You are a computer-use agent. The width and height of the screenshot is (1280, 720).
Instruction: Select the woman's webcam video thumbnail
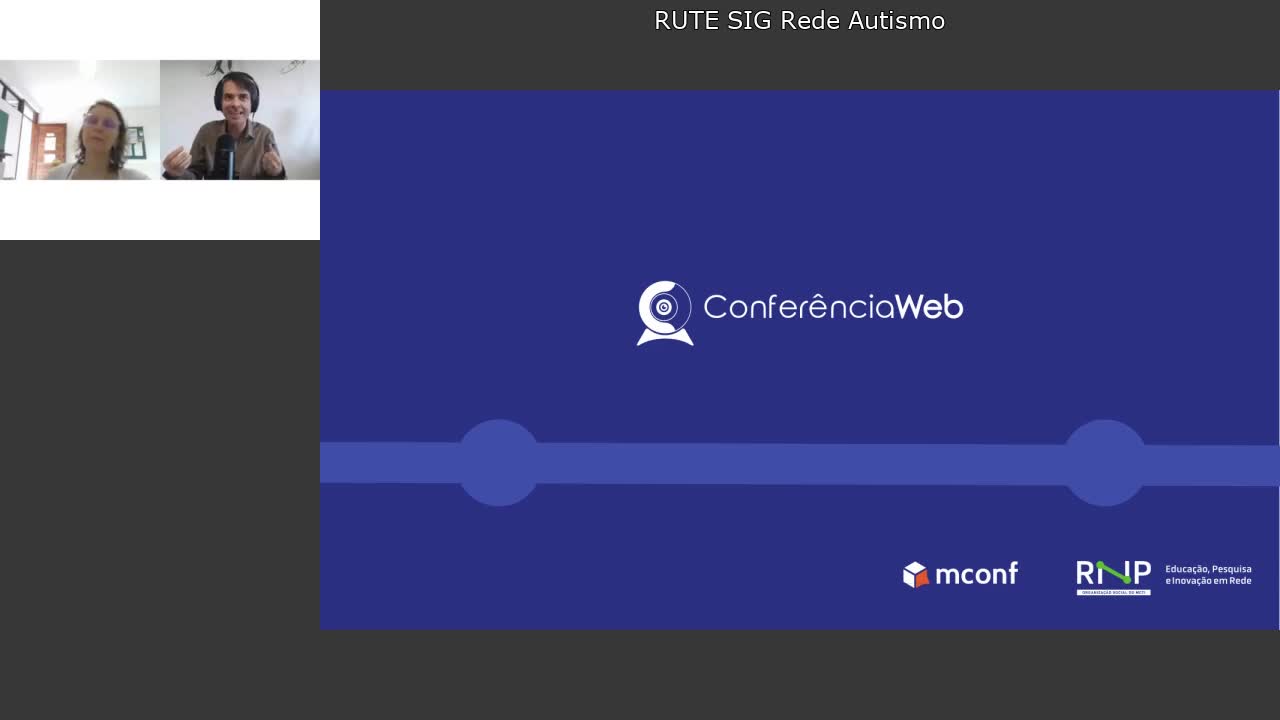click(80, 120)
